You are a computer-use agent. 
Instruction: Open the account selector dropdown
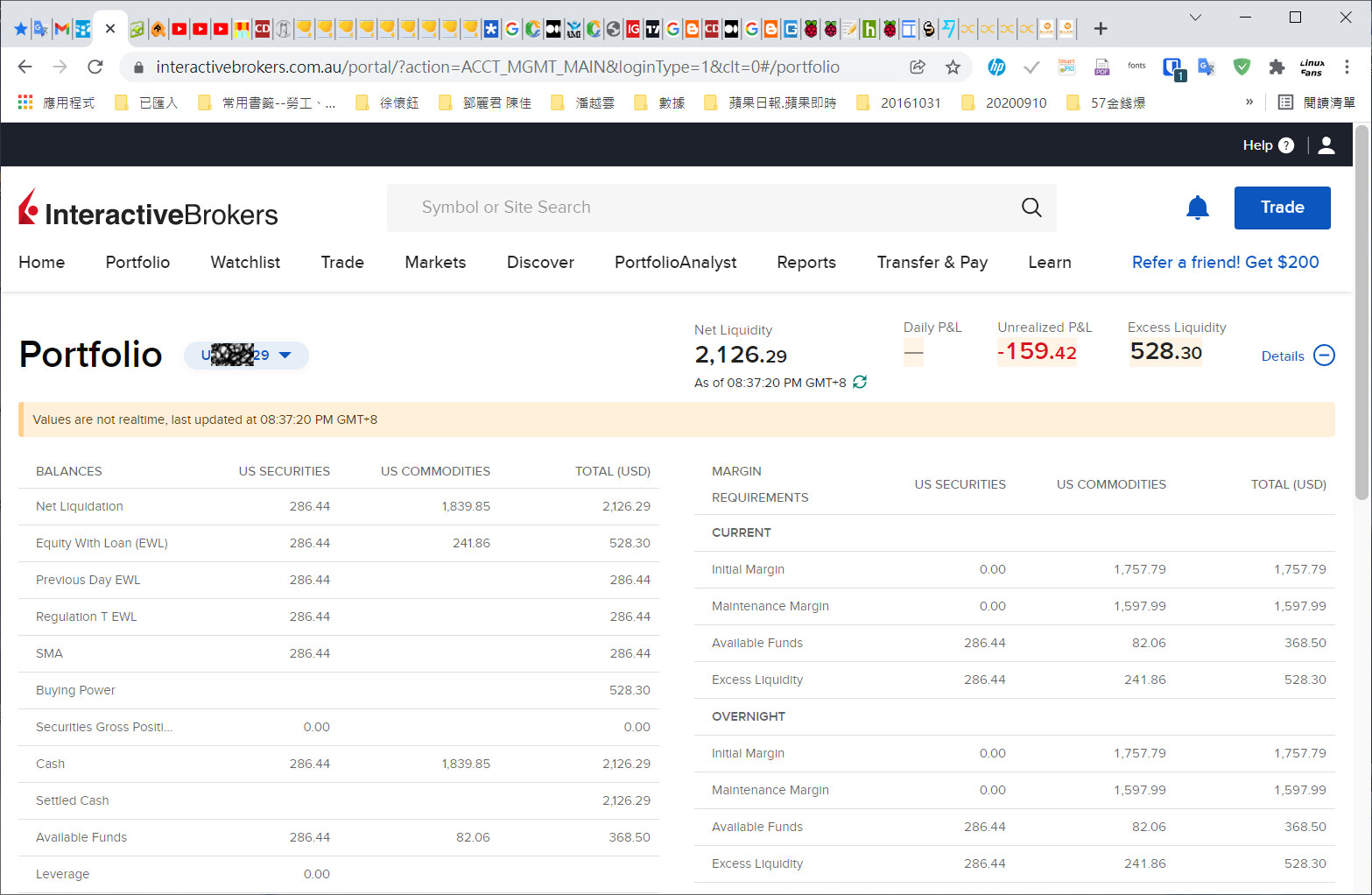pyautogui.click(x=246, y=356)
